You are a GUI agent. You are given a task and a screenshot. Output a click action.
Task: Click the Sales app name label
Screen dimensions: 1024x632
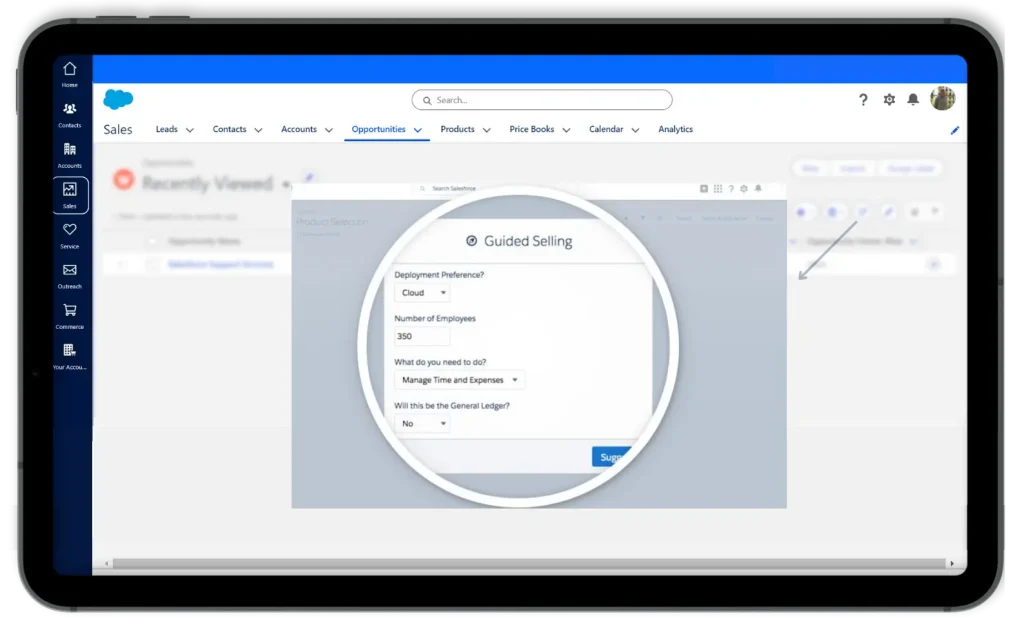[118, 129]
